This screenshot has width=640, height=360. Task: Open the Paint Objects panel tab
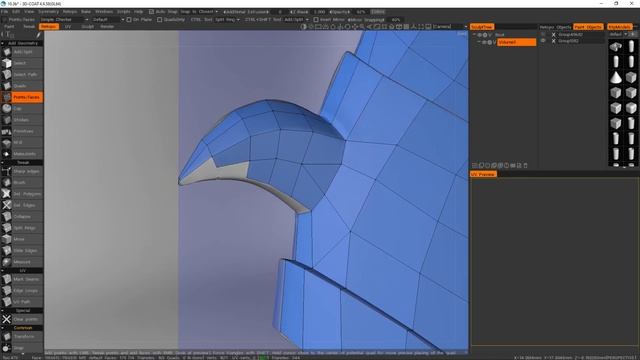(588, 27)
